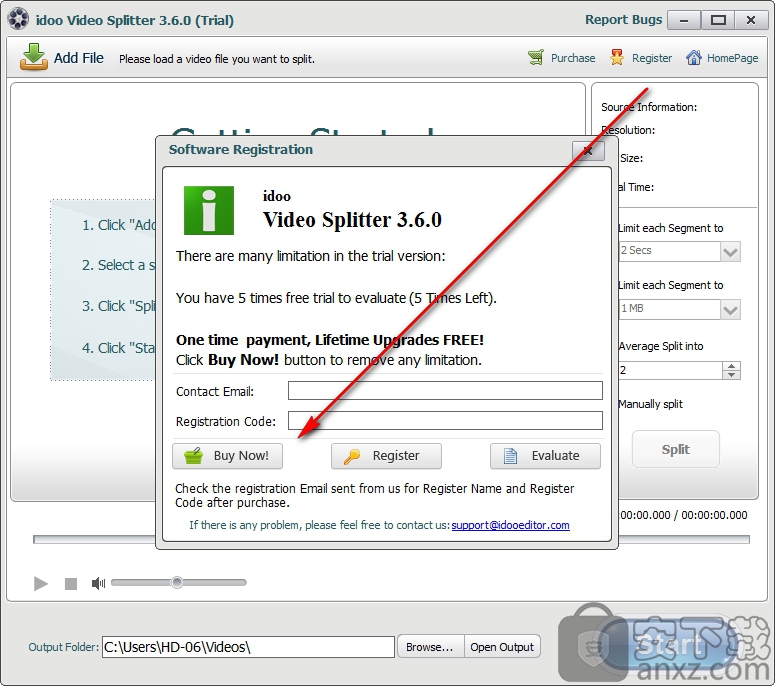Click into the Registration Code field

pyautogui.click(x=445, y=421)
